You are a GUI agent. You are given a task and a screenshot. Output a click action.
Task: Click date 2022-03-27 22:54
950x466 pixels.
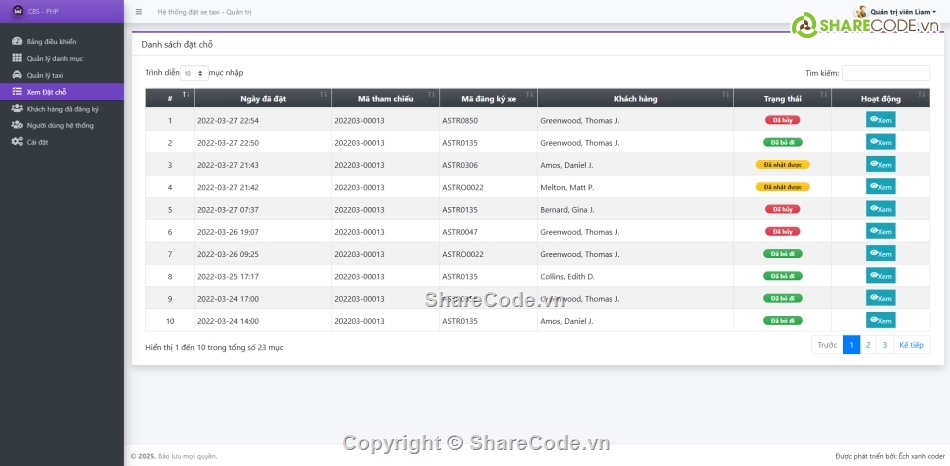click(228, 121)
